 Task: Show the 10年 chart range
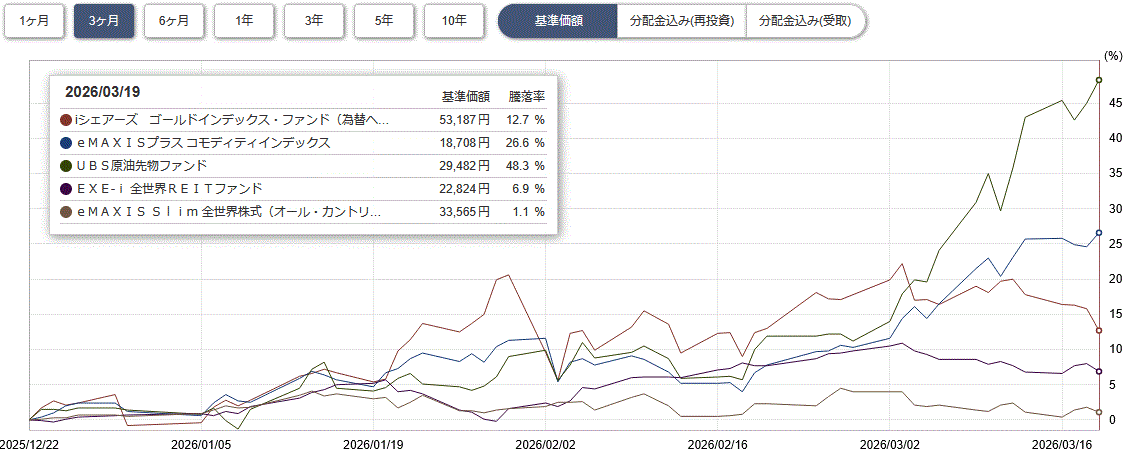coord(454,20)
